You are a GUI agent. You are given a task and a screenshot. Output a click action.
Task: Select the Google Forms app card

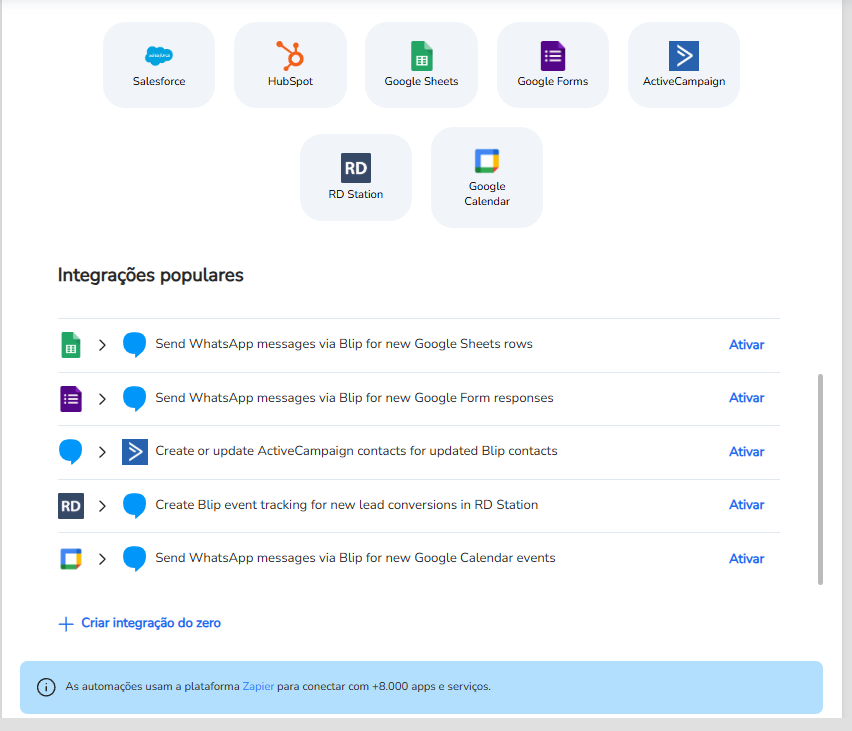(x=553, y=65)
